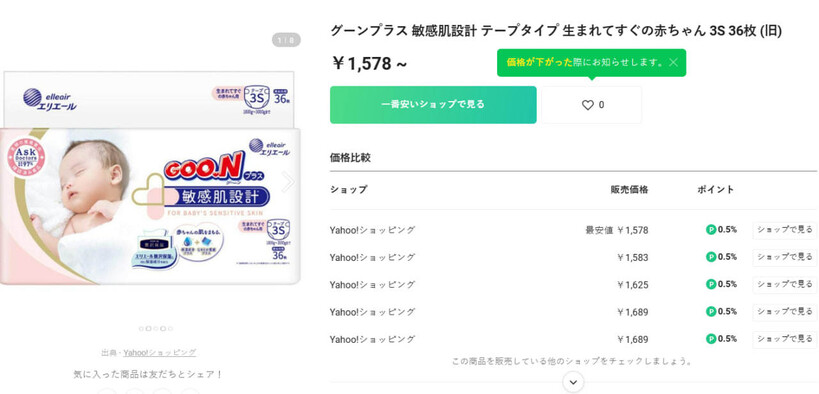
Task: Click the point icon in the ¥1,583 row
Action: (x=711, y=257)
